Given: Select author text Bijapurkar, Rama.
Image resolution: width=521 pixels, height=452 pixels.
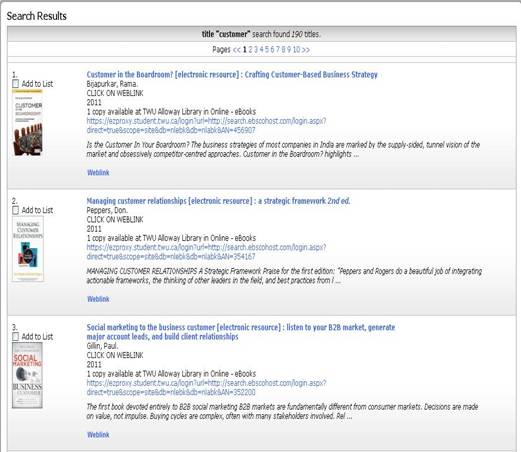Looking at the screenshot, I should 112,84.
